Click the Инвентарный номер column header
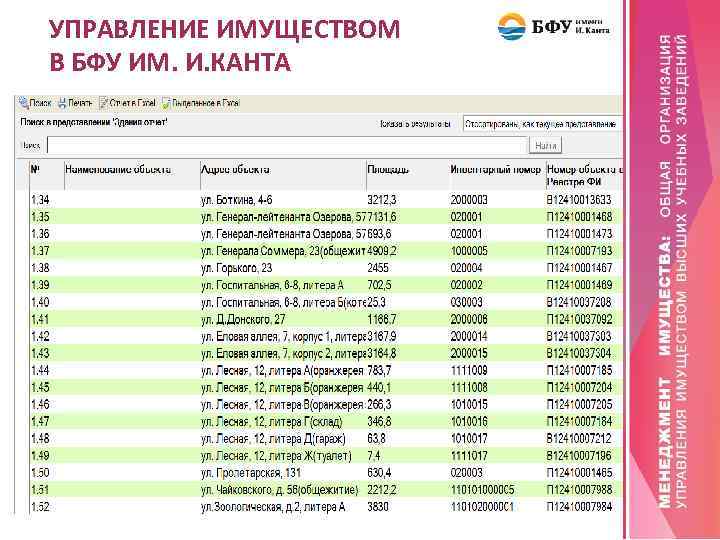 tap(495, 169)
